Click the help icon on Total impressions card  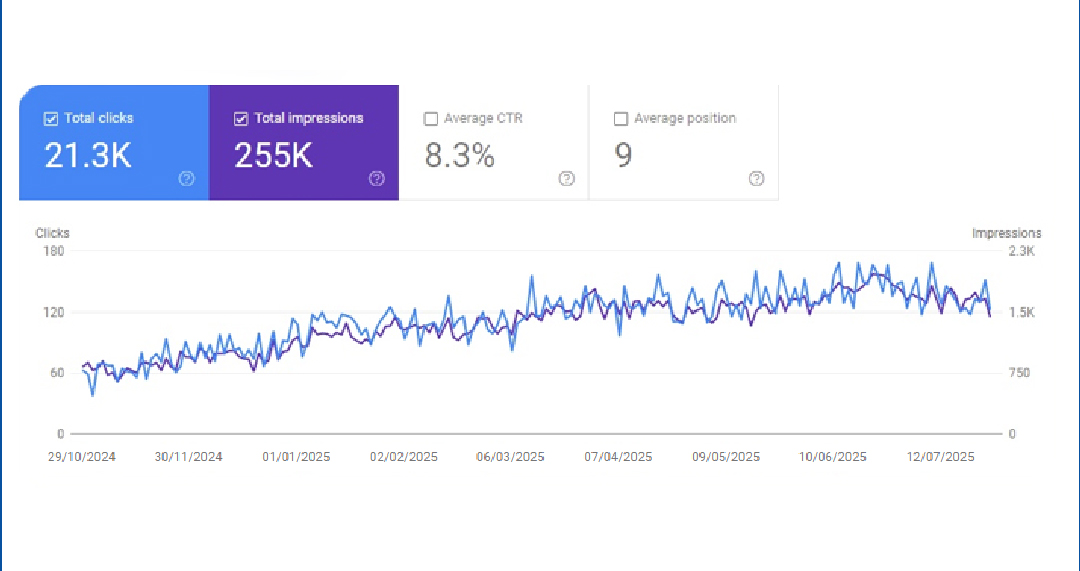376,179
